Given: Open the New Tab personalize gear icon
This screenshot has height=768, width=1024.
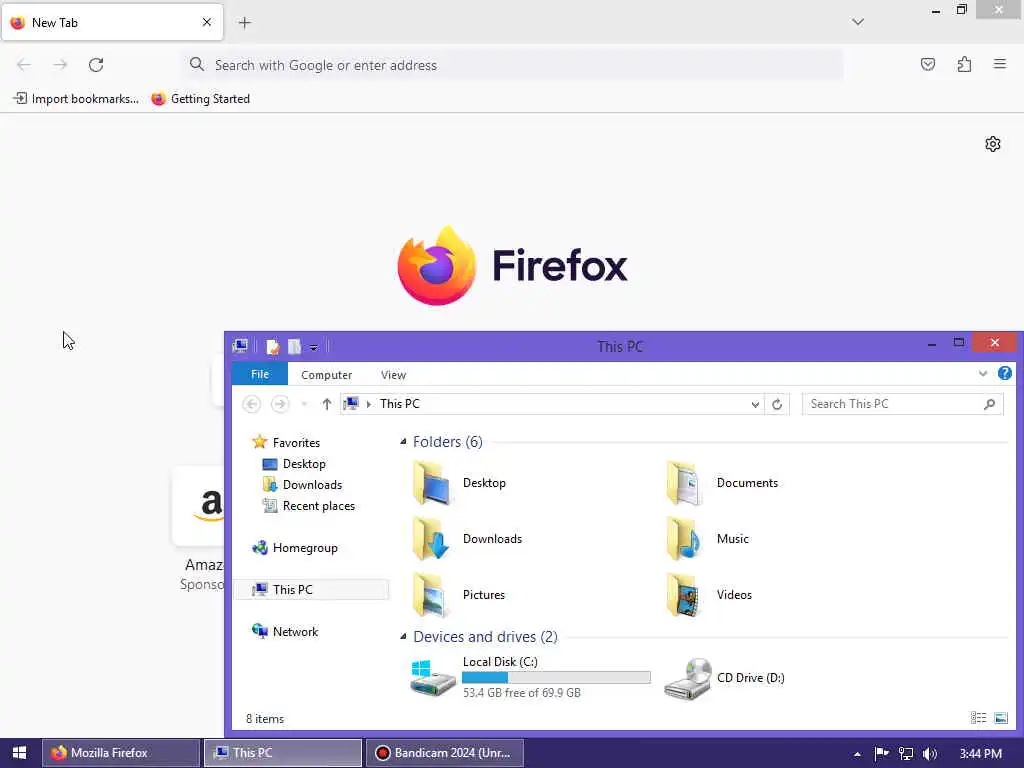Looking at the screenshot, I should pos(993,144).
